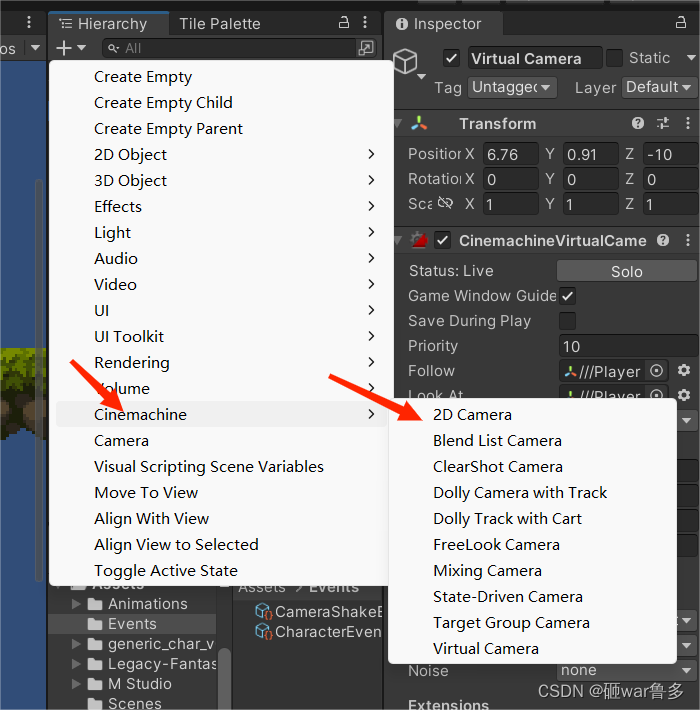Image resolution: width=700 pixels, height=710 pixels.
Task: Expand the generic_char folder
Action: pyautogui.click(x=76, y=643)
